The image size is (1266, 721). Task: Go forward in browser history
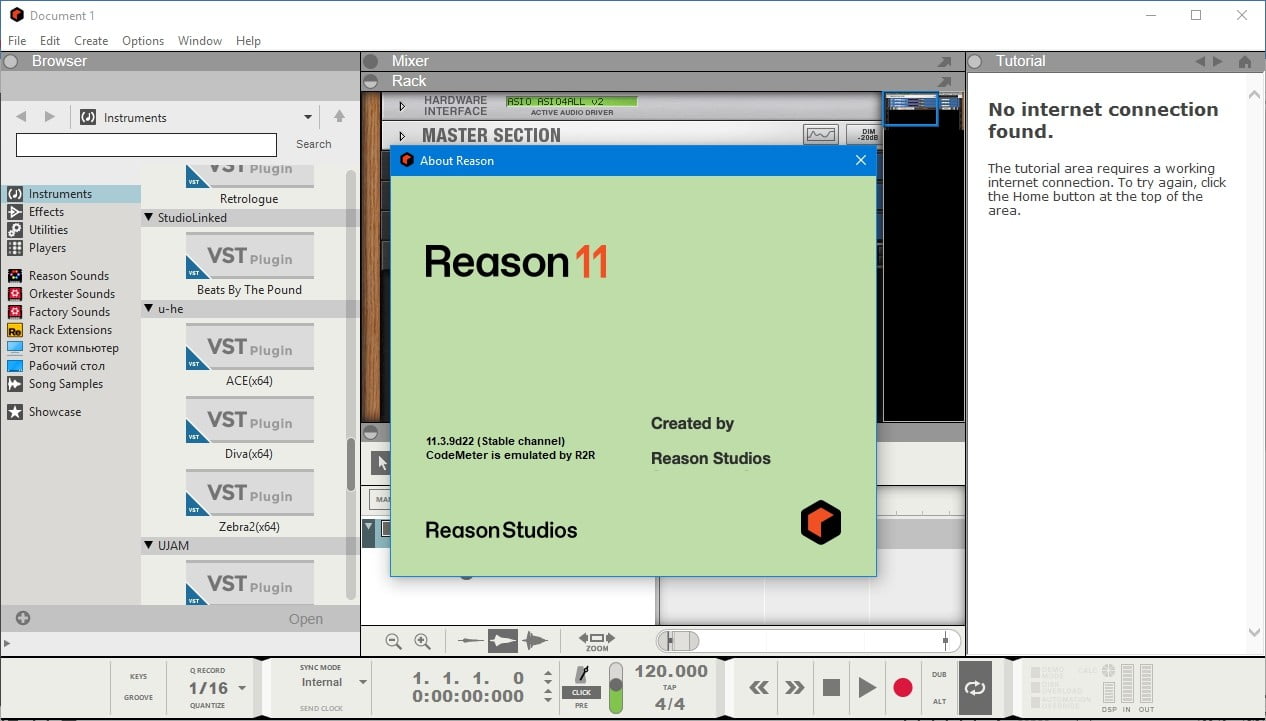pyautogui.click(x=50, y=117)
